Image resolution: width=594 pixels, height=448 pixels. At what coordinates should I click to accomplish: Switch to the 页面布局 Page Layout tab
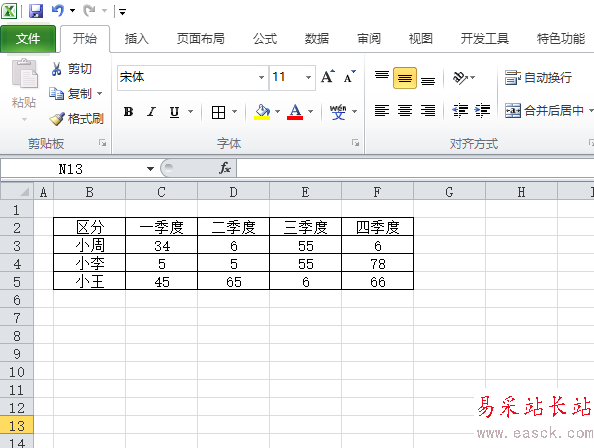(x=201, y=38)
